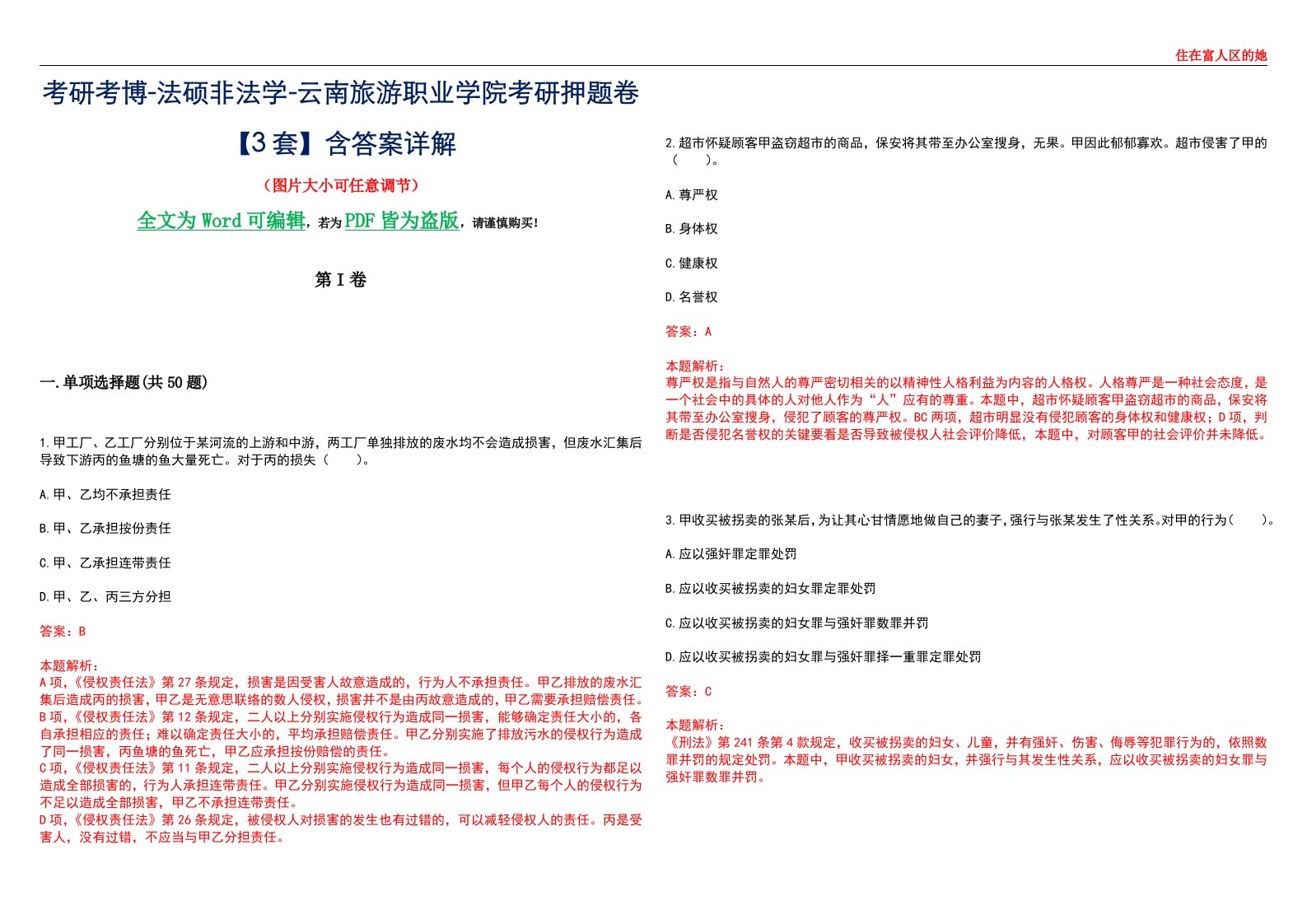Image resolution: width=1307 pixels, height=924 pixels.
Task: Select option D 名誉权
Action: pyautogui.click(x=692, y=296)
